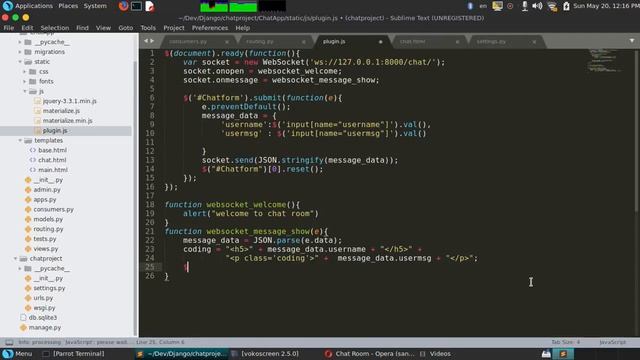Collapse the chatproject folder
The image size is (640, 360).
(15, 259)
